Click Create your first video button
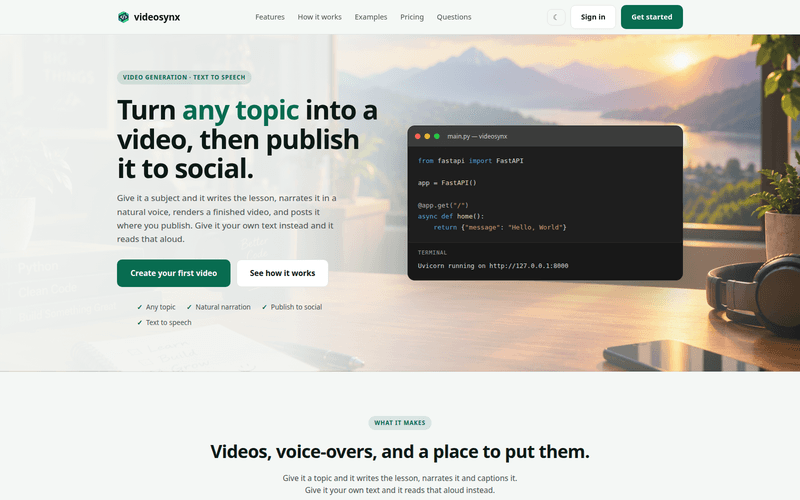This screenshot has width=800, height=500. click(173, 273)
